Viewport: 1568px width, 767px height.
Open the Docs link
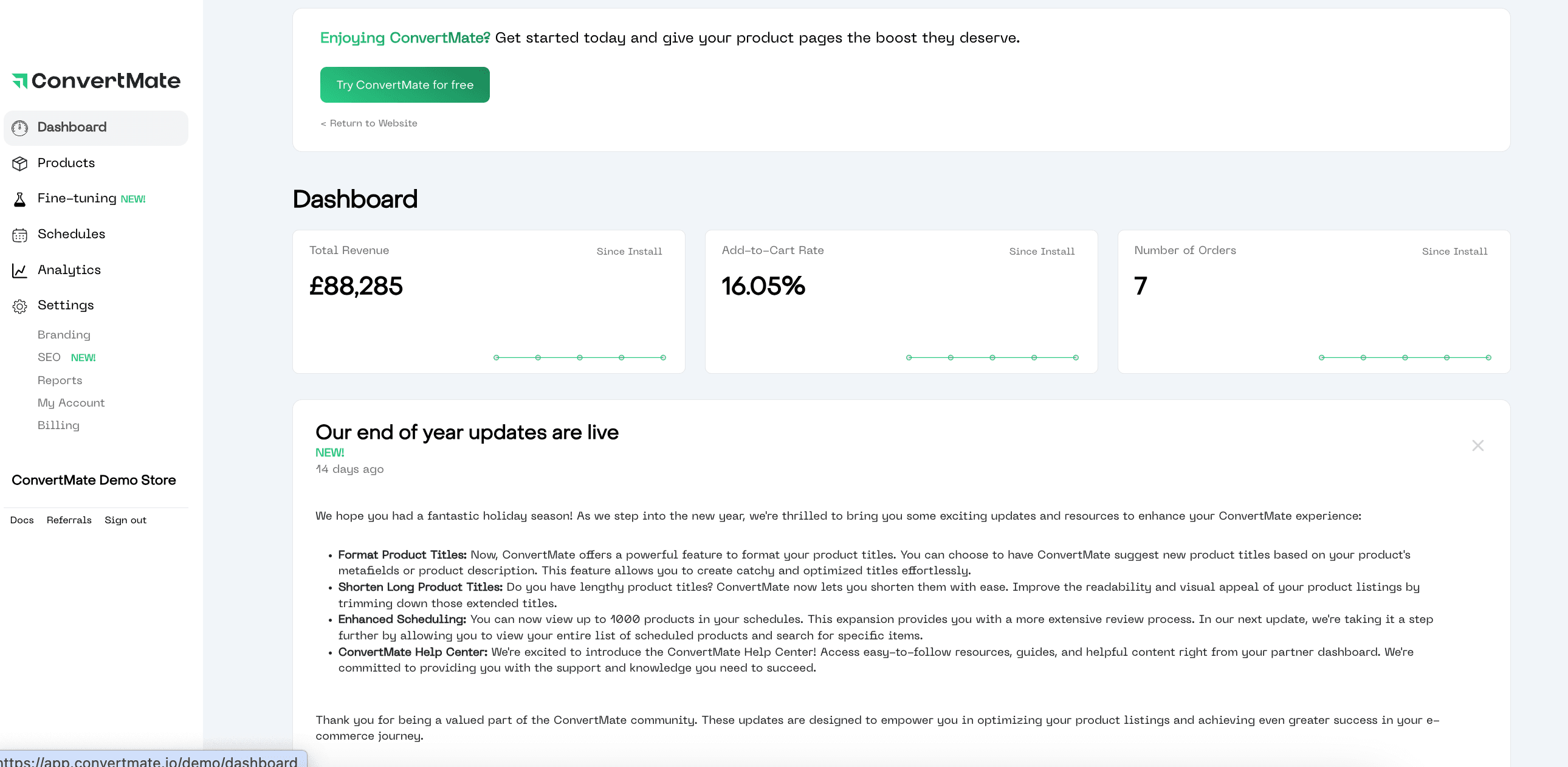[22, 520]
